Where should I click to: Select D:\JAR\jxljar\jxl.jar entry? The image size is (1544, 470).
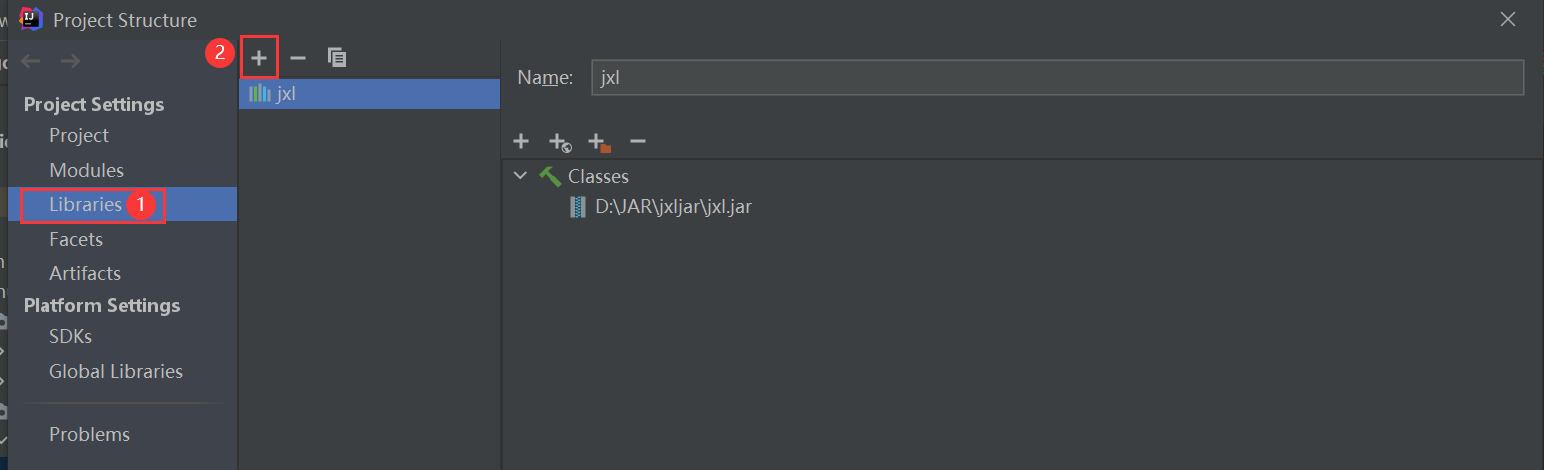pos(672,208)
